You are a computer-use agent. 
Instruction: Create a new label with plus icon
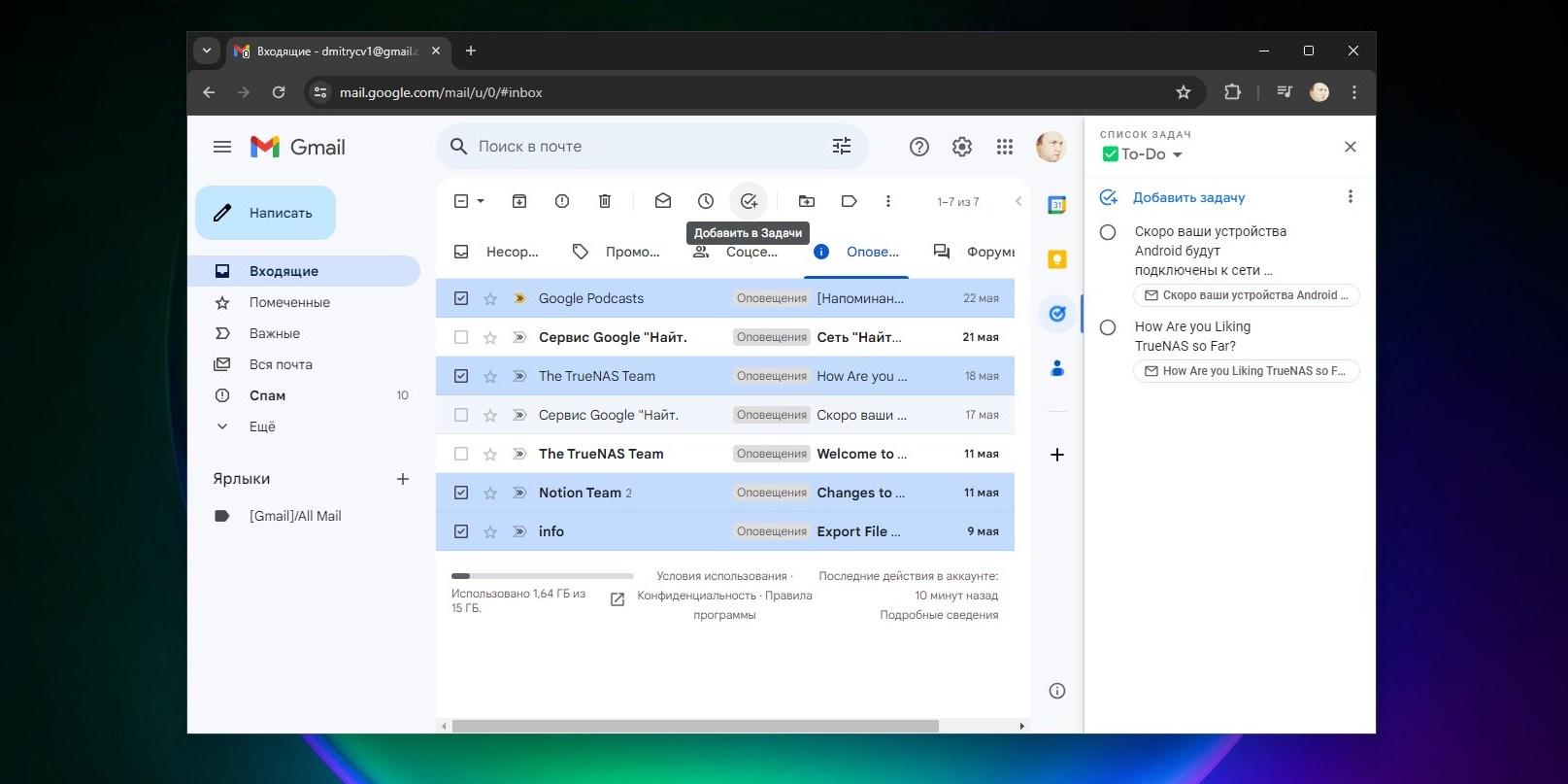pyautogui.click(x=403, y=479)
